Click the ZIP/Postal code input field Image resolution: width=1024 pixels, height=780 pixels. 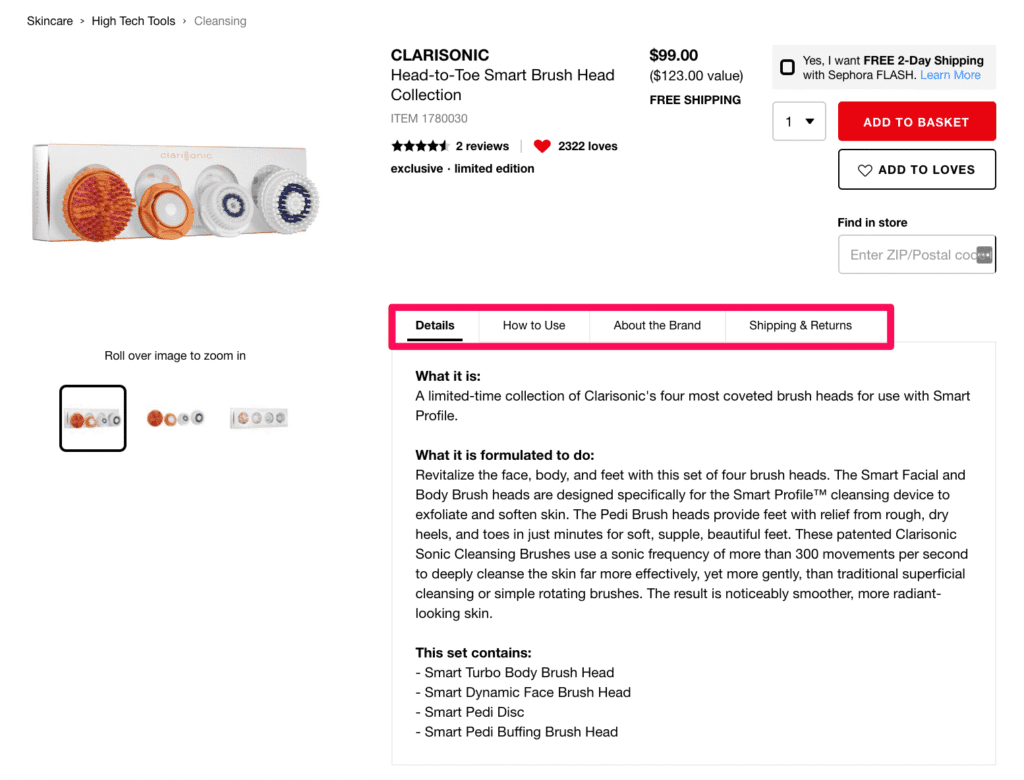pos(908,255)
